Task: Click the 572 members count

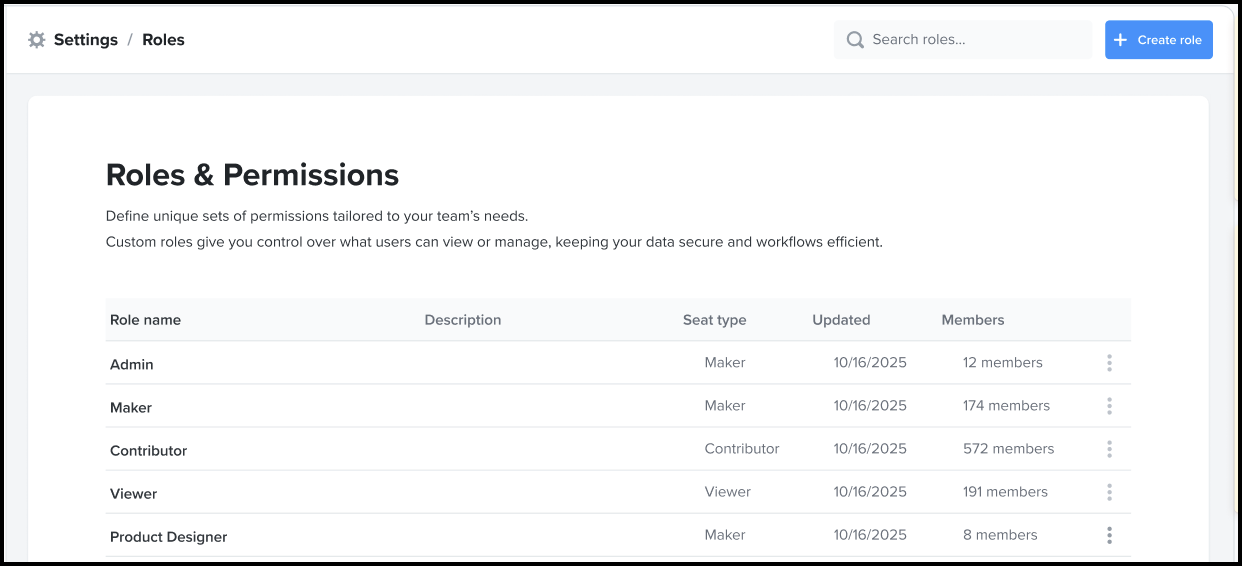Action: pos(1009,449)
